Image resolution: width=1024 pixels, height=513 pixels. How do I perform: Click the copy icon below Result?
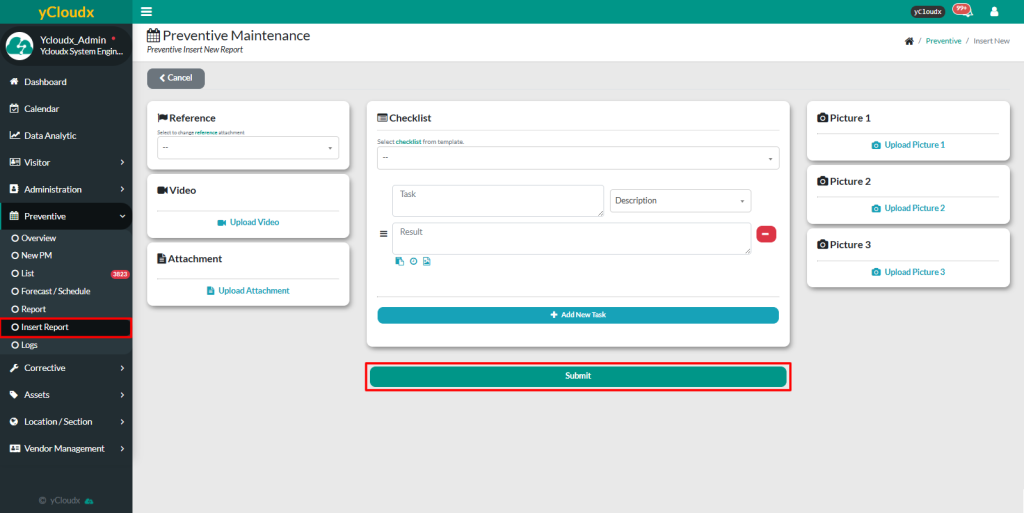[x=400, y=261]
